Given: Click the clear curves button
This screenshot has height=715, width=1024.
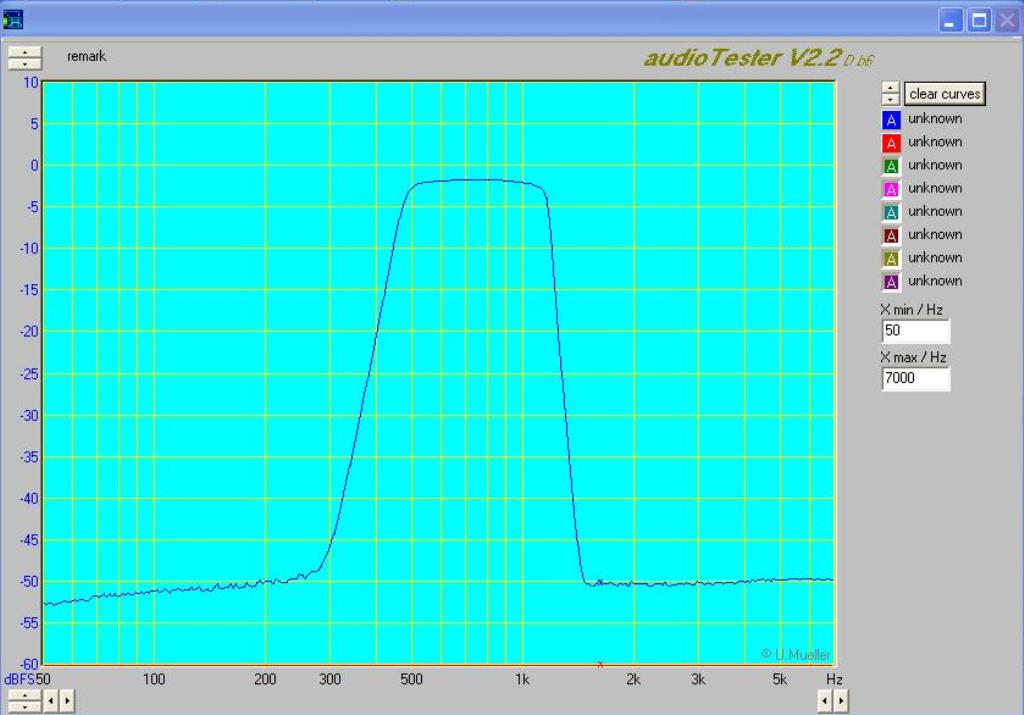Looking at the screenshot, I should pos(945,94).
